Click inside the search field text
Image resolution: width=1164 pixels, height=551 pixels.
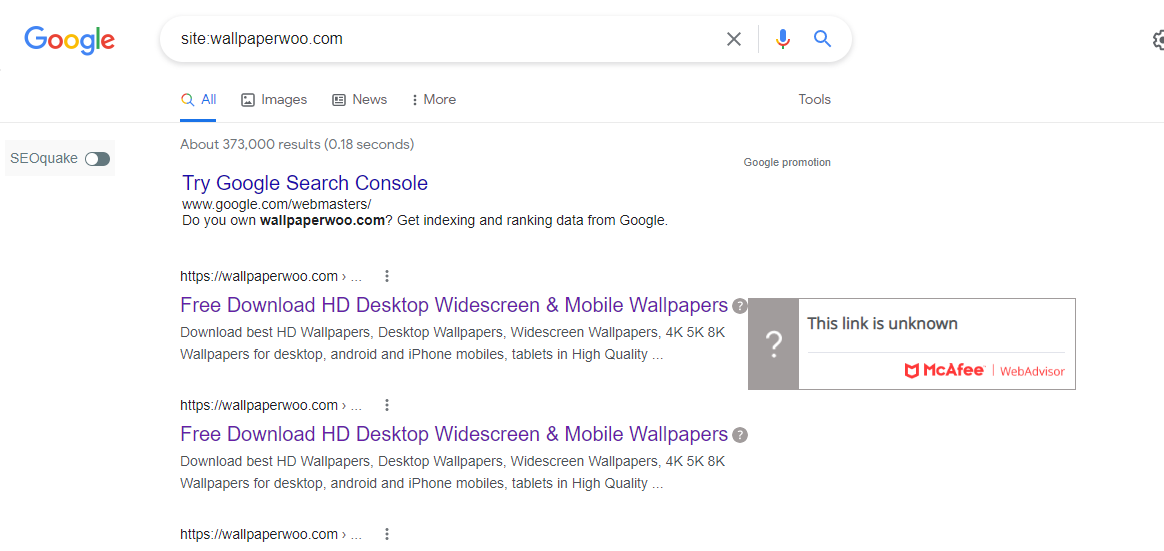point(261,39)
